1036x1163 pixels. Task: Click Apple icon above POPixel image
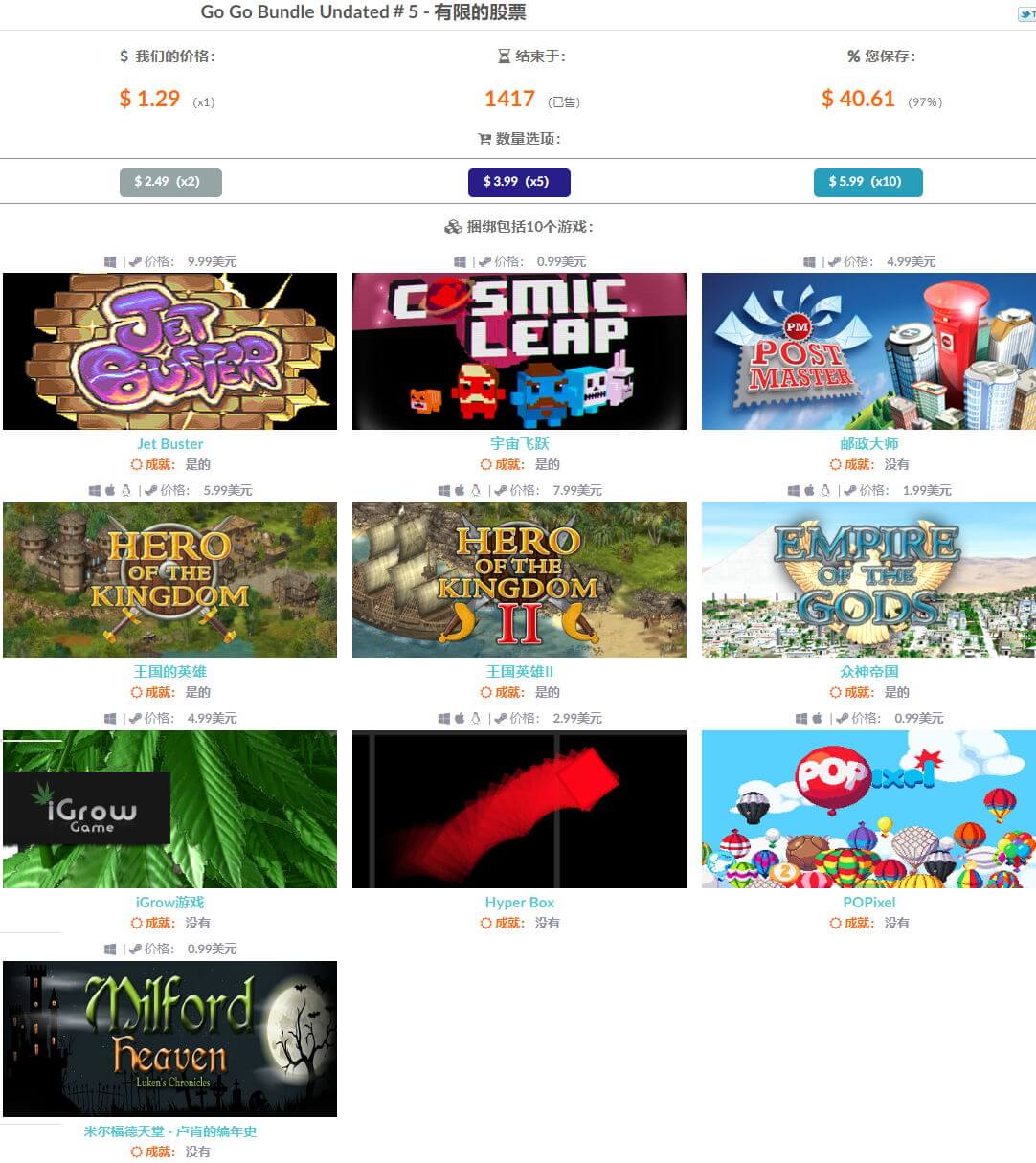click(817, 718)
